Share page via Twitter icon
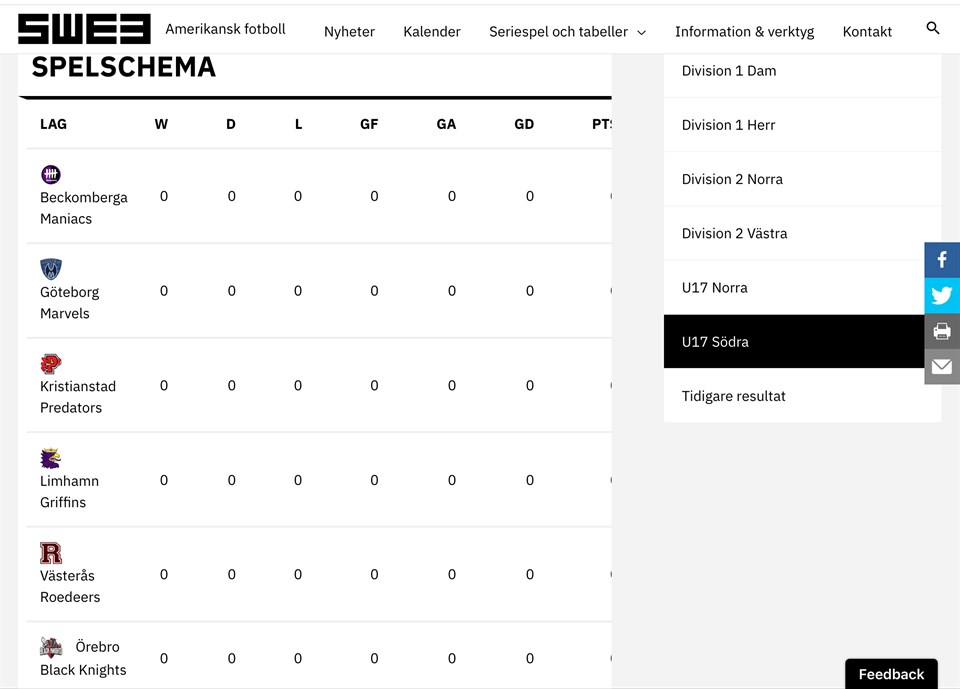Viewport: 960px width, 689px height. (942, 296)
